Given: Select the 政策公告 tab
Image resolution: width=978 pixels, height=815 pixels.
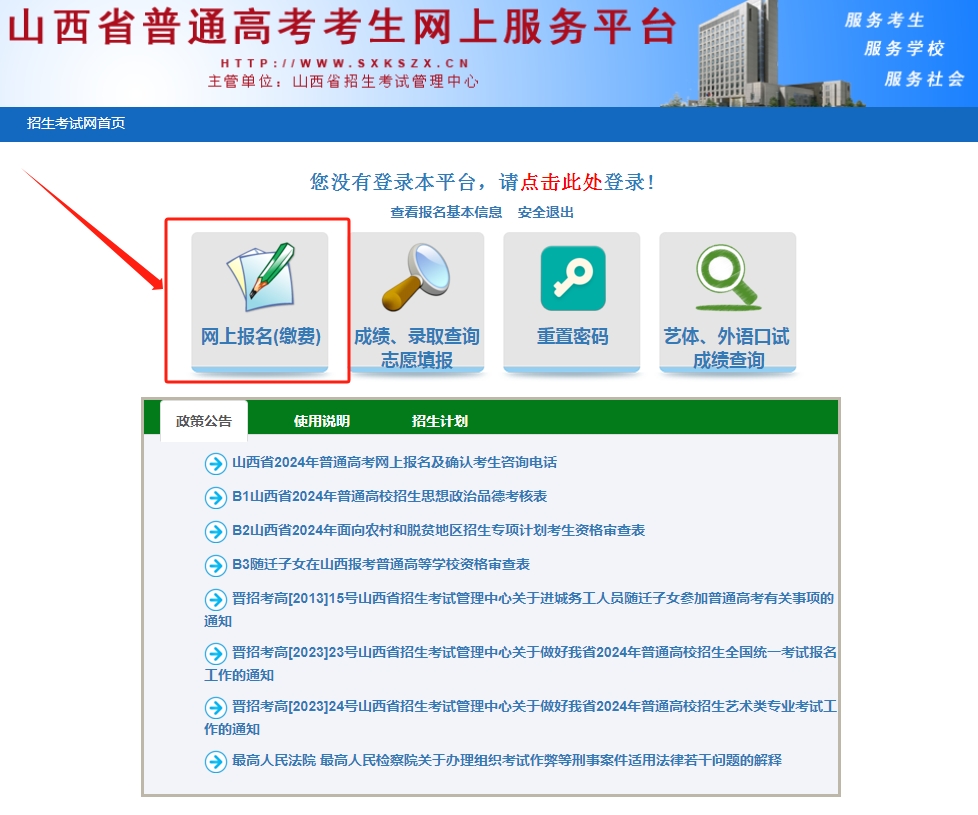Looking at the screenshot, I should coord(204,421).
